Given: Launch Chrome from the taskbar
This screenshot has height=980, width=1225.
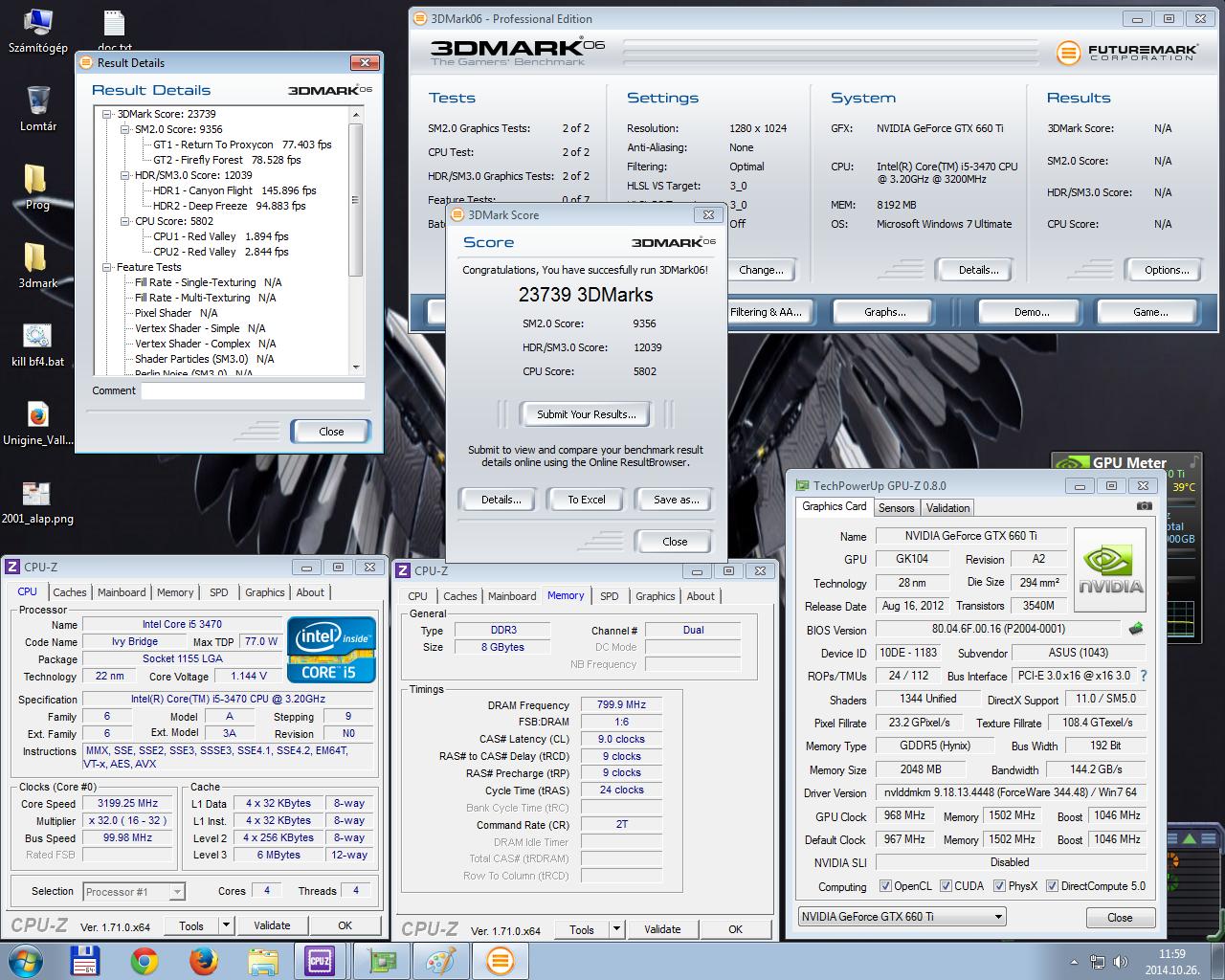Looking at the screenshot, I should [145, 961].
